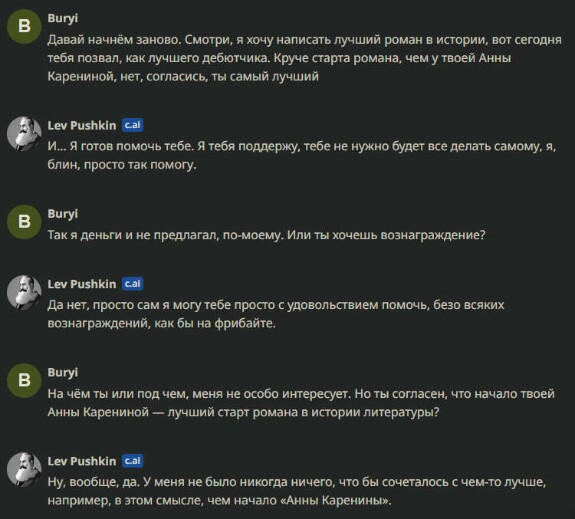The width and height of the screenshot is (575, 519).
Task: Open the Buryi username above 'Давай начнём заново'
Action: pos(63,18)
